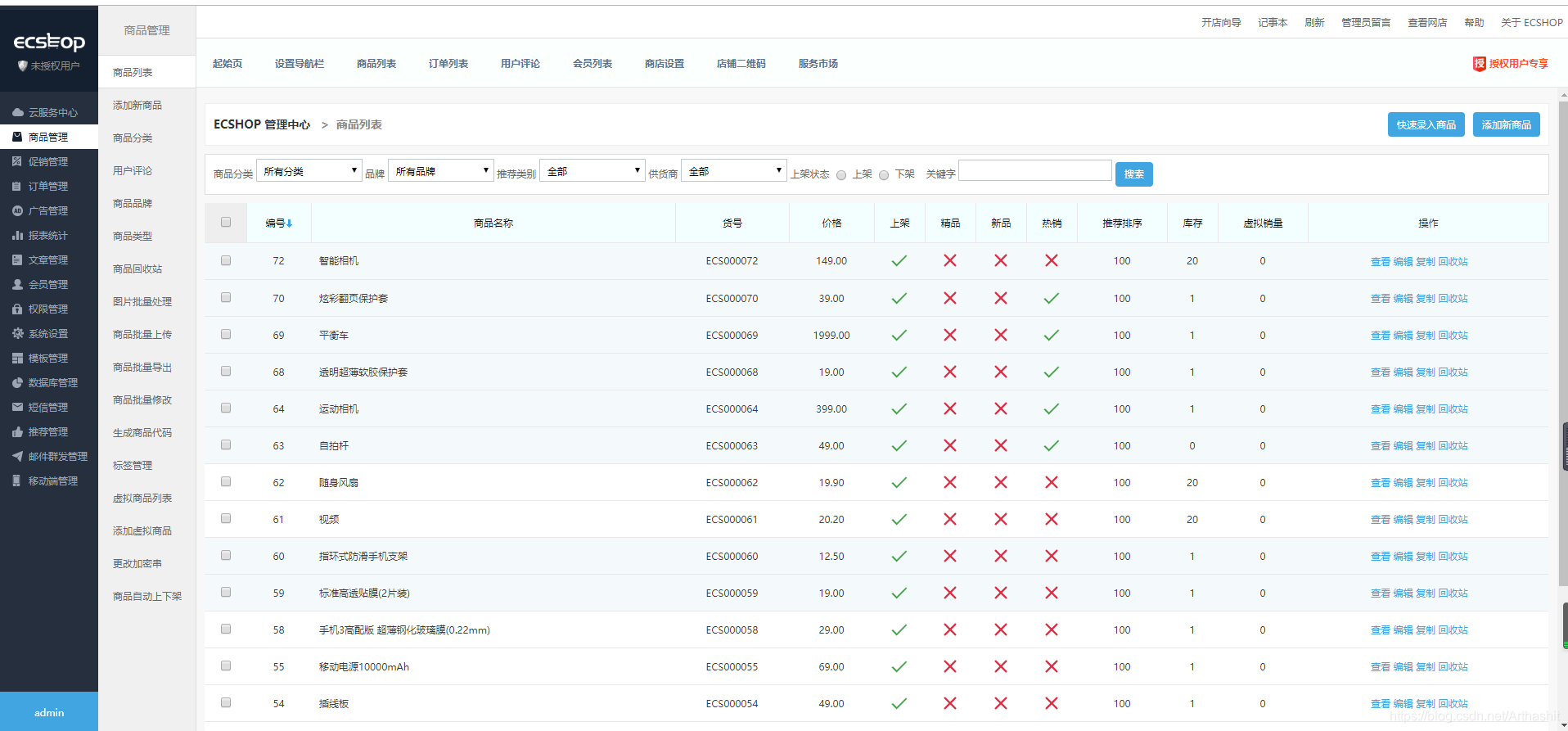Toggle 上架 checkmark for 插线板
Screen dimensions: 1568x731
click(x=899, y=703)
